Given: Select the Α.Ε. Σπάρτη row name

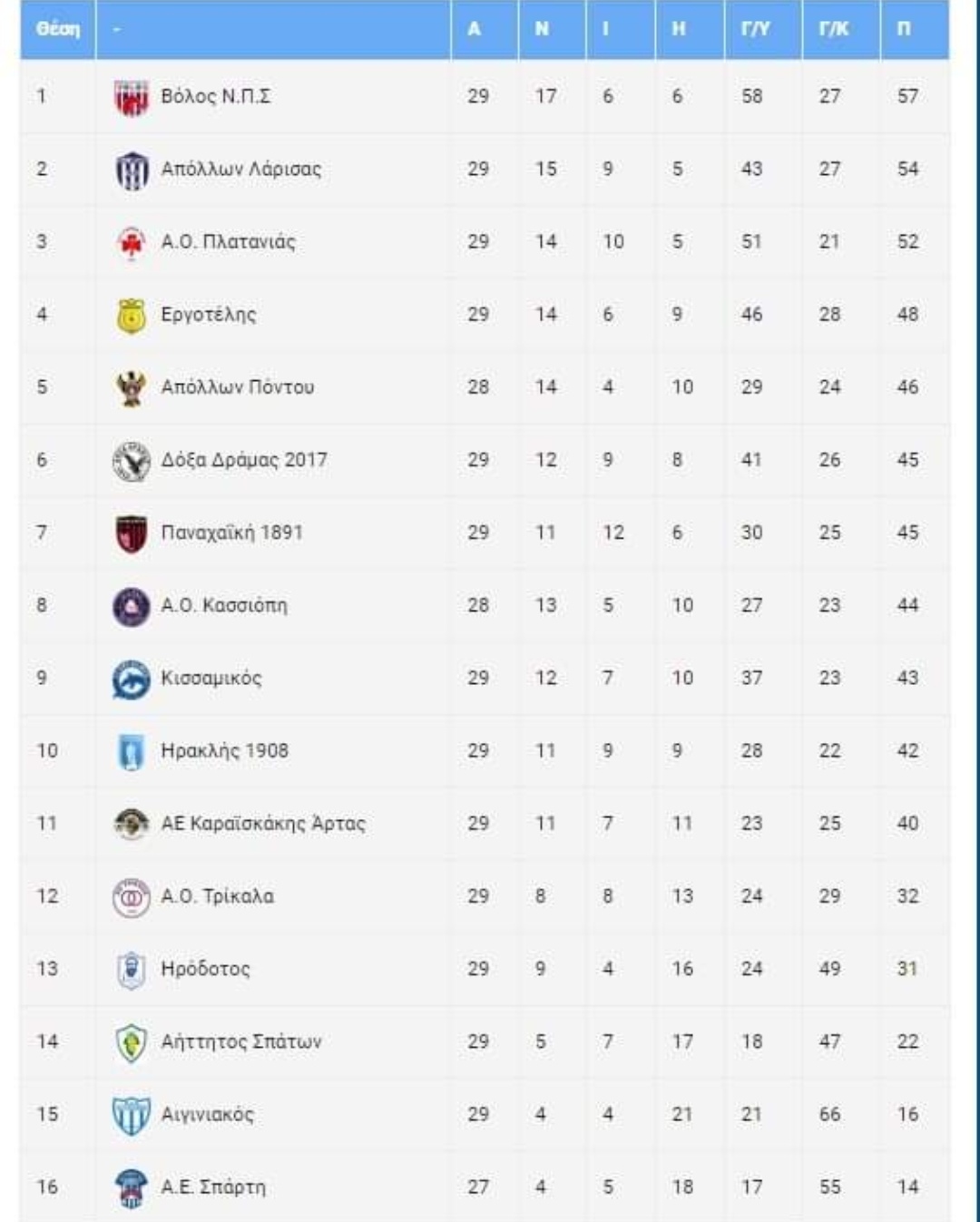Looking at the screenshot, I should 213,1188.
